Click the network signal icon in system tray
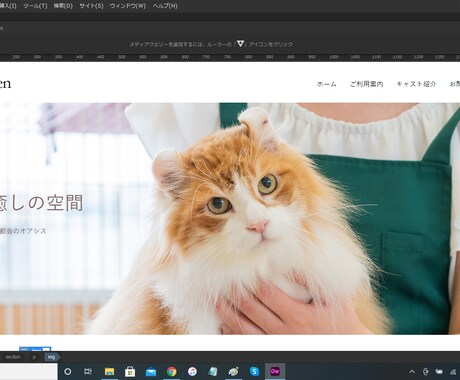Screen dimensions: 460x380 click(453, 371)
